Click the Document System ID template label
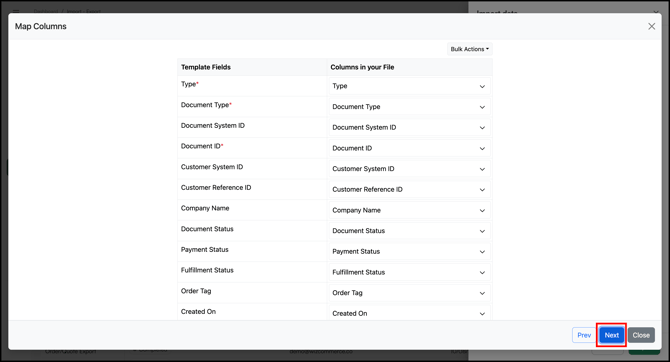The image size is (670, 362). coord(213,126)
